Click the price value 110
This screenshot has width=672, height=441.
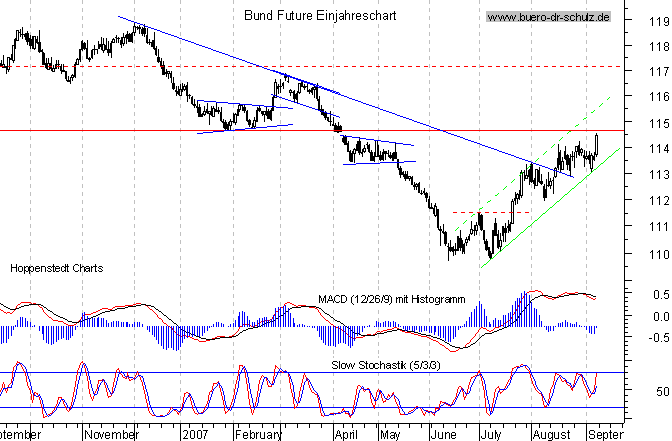click(x=660, y=255)
